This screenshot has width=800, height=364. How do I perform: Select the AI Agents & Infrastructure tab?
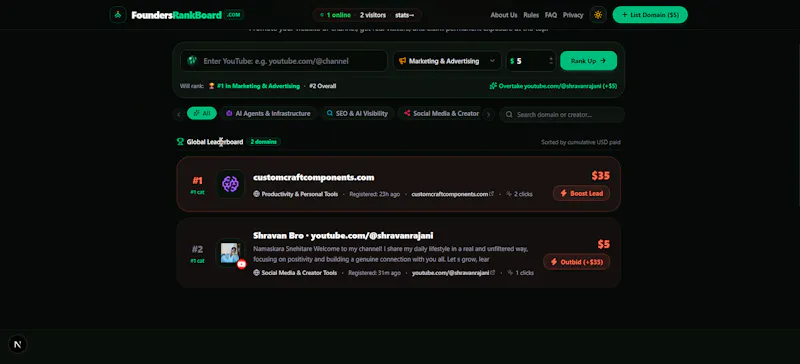tap(268, 113)
